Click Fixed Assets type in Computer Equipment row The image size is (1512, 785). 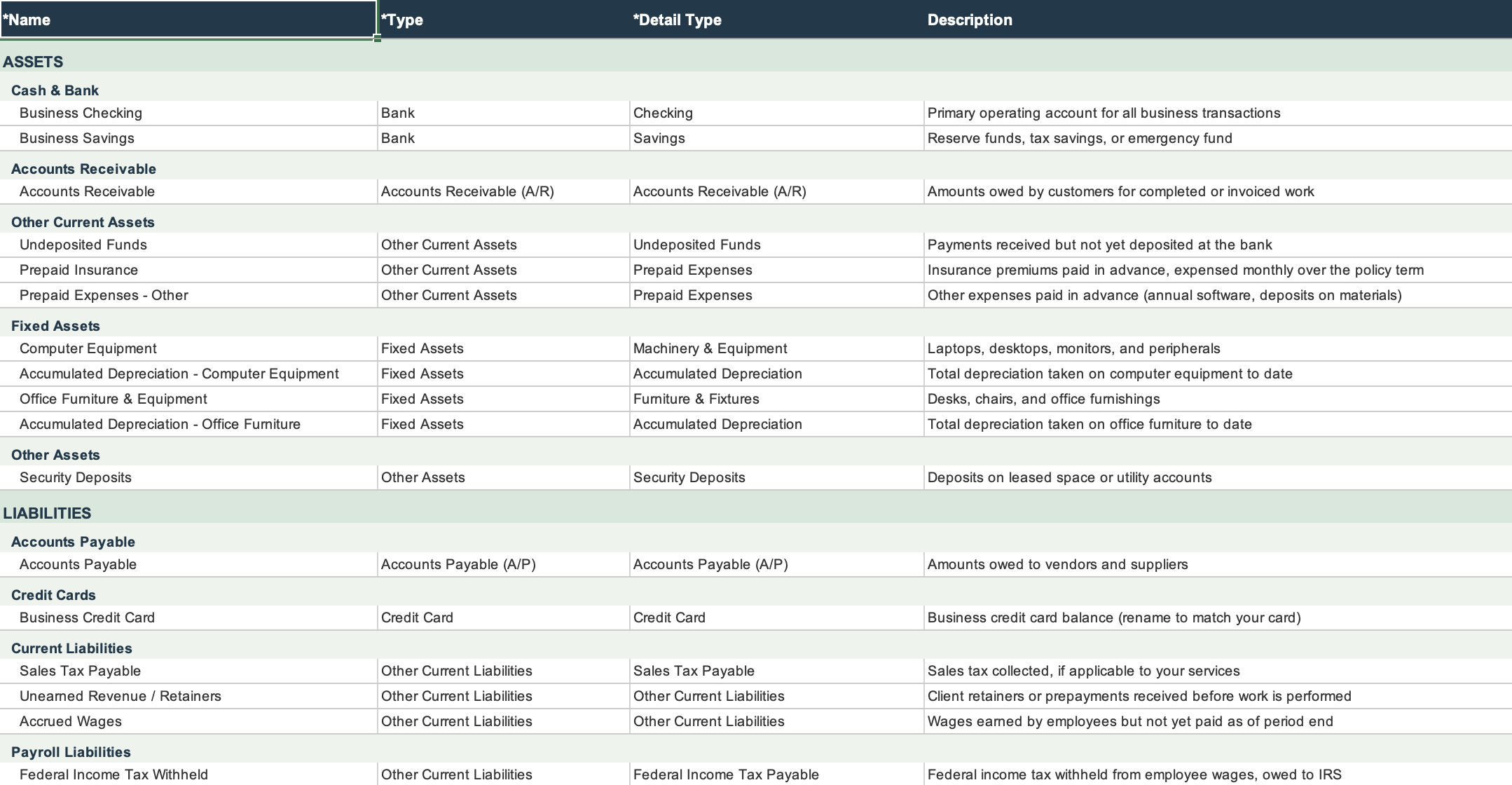coord(504,348)
